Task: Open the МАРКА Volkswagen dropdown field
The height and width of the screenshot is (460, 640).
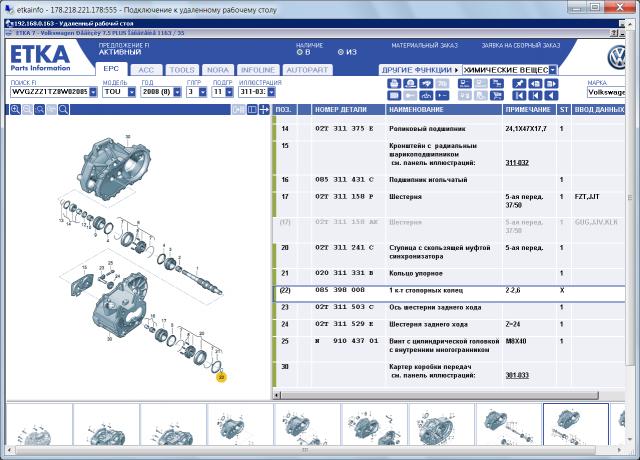Action: point(606,92)
